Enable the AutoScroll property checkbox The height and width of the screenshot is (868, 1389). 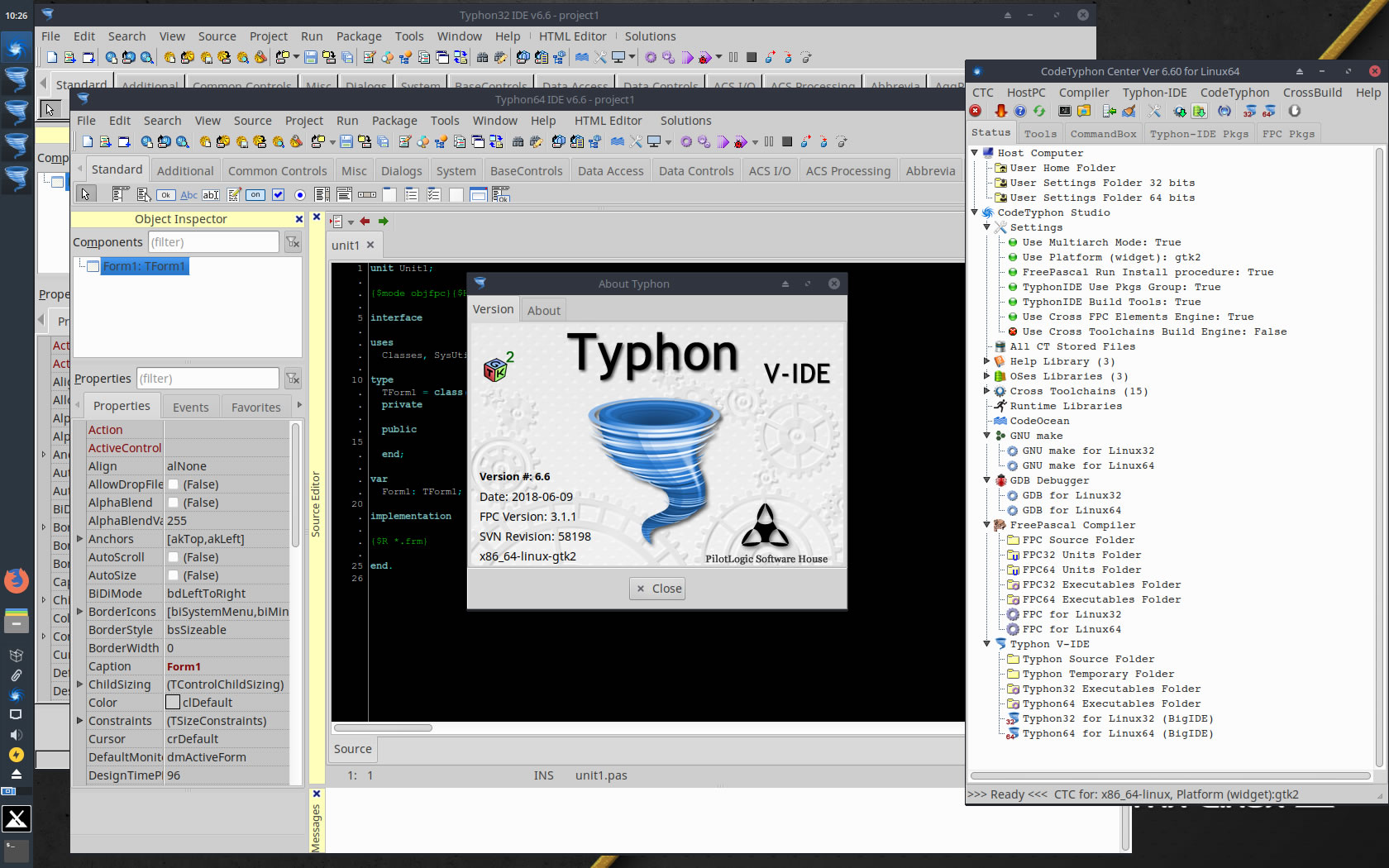click(x=174, y=557)
